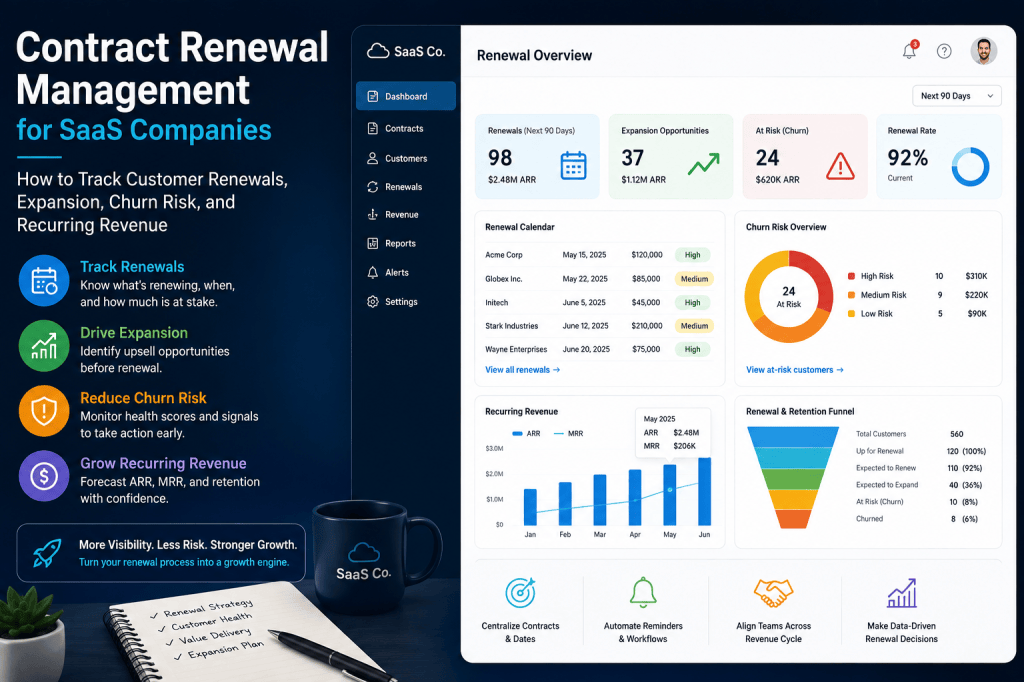Click the rocket icon in growth banner

[x=47, y=553]
